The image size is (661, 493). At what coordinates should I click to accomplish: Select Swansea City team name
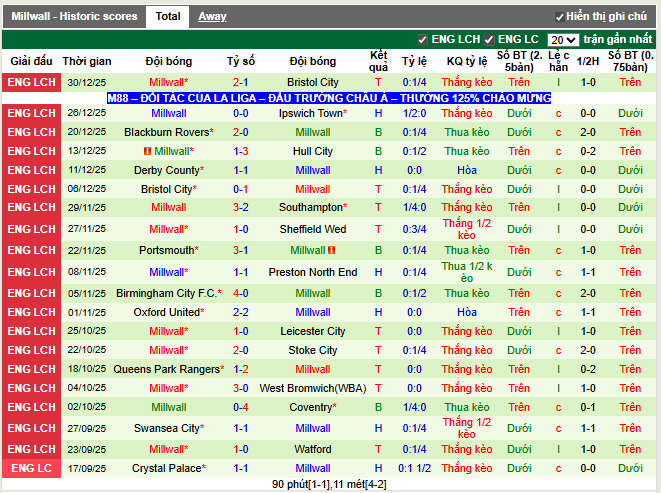click(x=169, y=428)
